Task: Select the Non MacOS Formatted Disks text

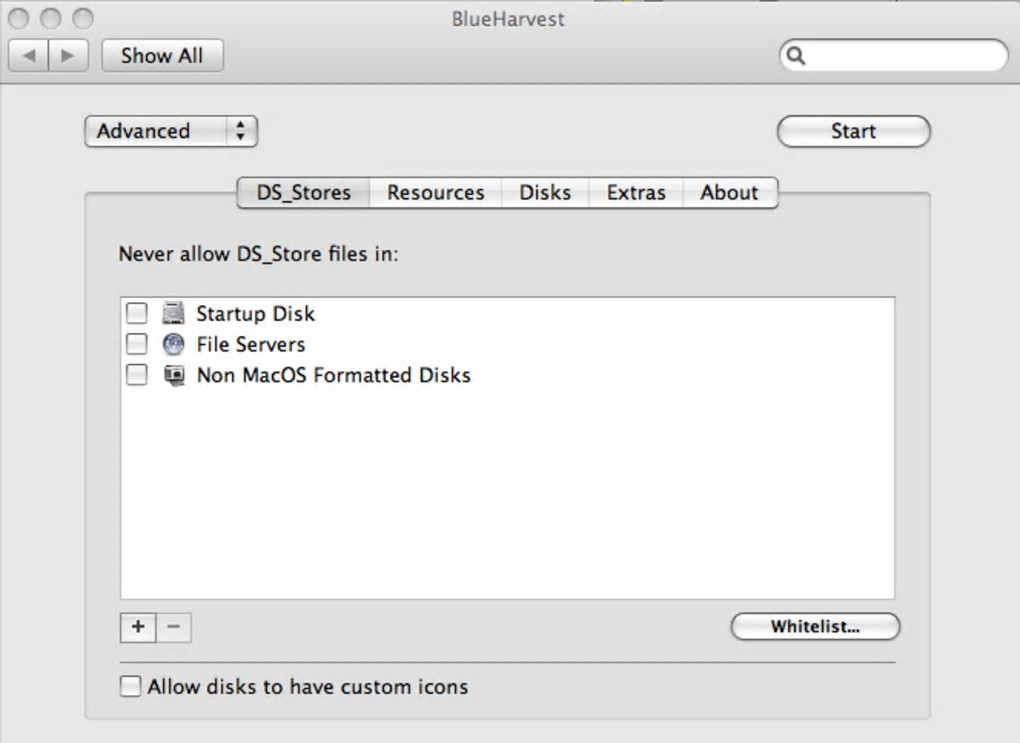Action: point(334,375)
